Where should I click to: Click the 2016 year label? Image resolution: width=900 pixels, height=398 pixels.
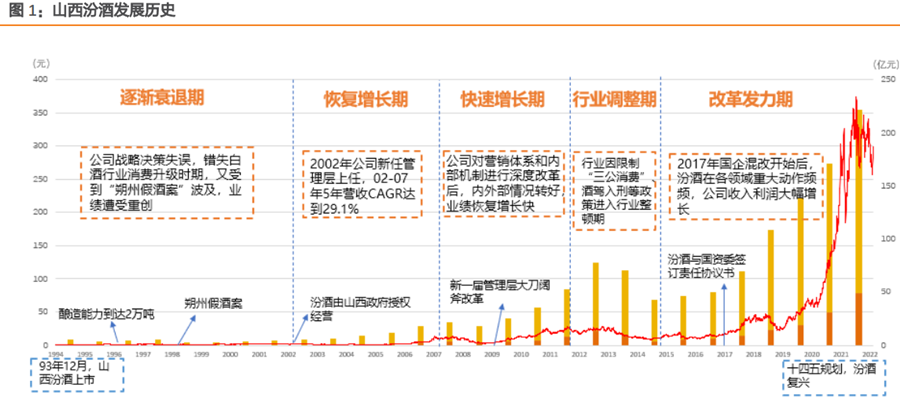pyautogui.click(x=696, y=355)
